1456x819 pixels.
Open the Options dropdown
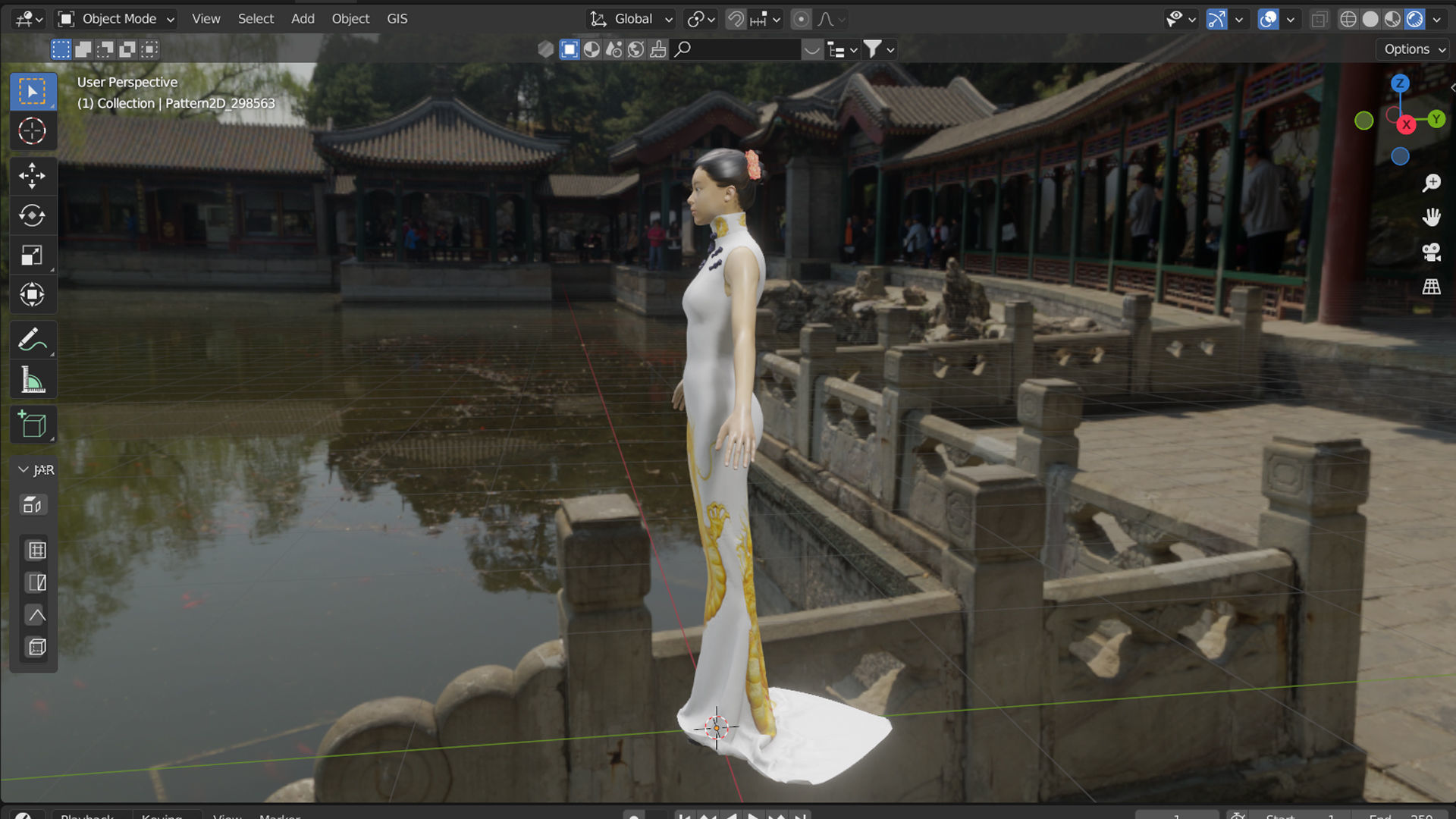[1414, 49]
